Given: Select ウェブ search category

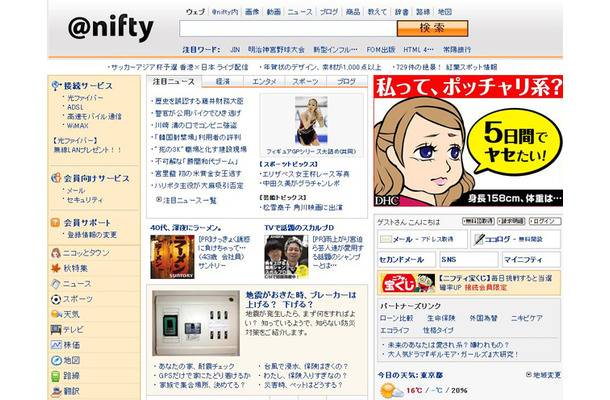Looking at the screenshot, I should [195, 12].
